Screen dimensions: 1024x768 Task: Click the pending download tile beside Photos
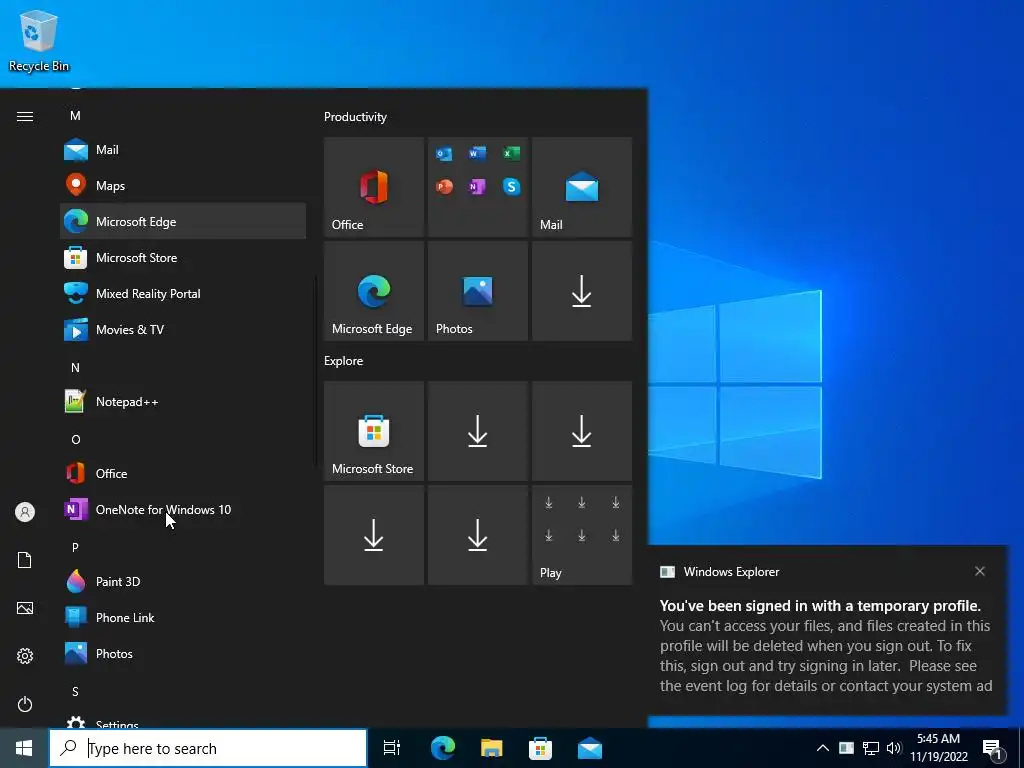tap(582, 291)
